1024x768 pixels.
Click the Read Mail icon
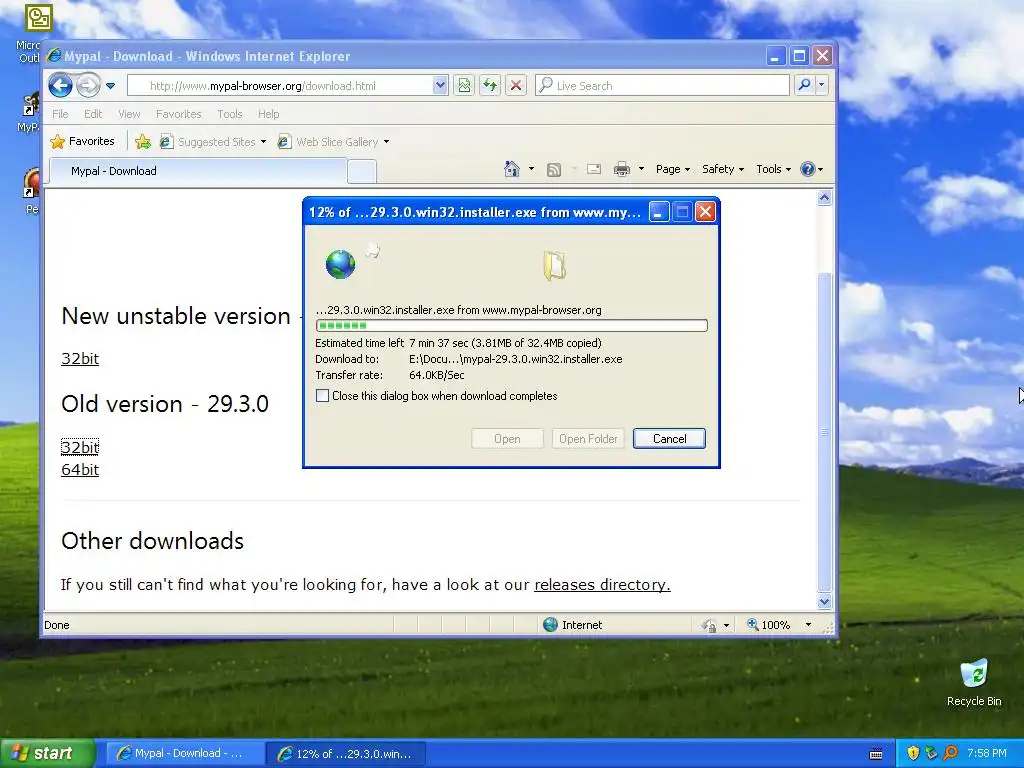click(x=594, y=169)
